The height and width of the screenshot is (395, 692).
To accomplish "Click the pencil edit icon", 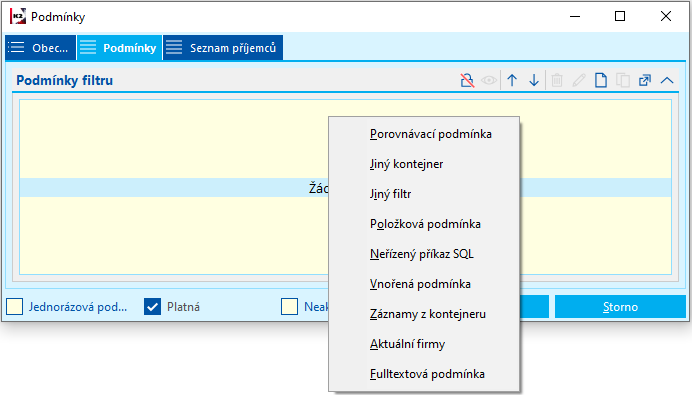I will 579,80.
